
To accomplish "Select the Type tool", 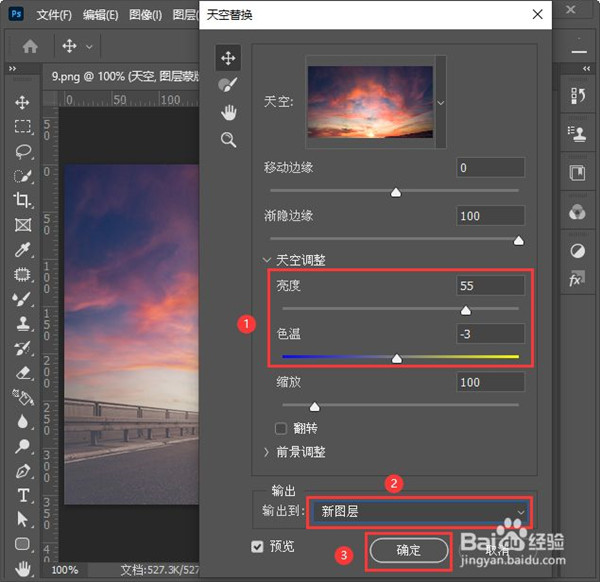I will [x=22, y=495].
